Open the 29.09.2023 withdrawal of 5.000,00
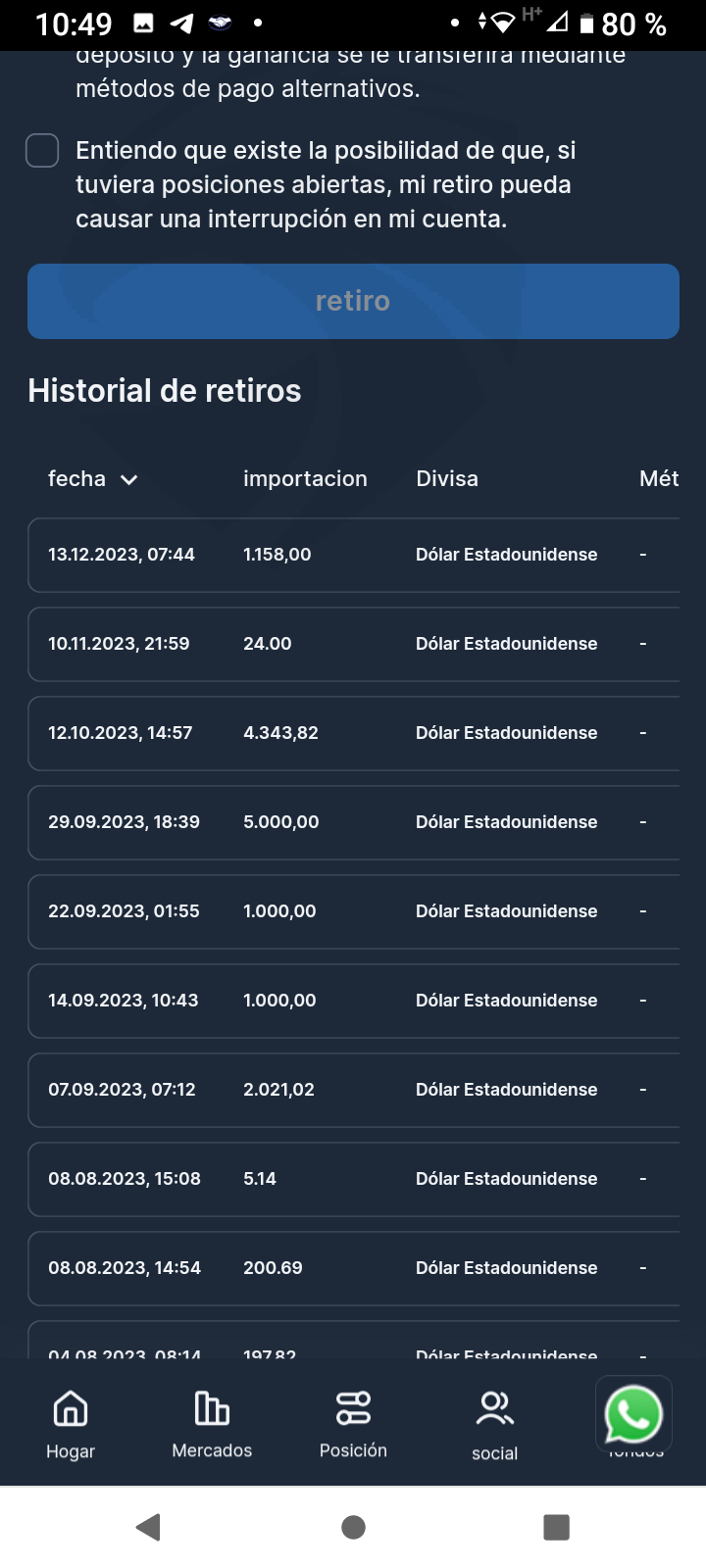 pos(353,822)
